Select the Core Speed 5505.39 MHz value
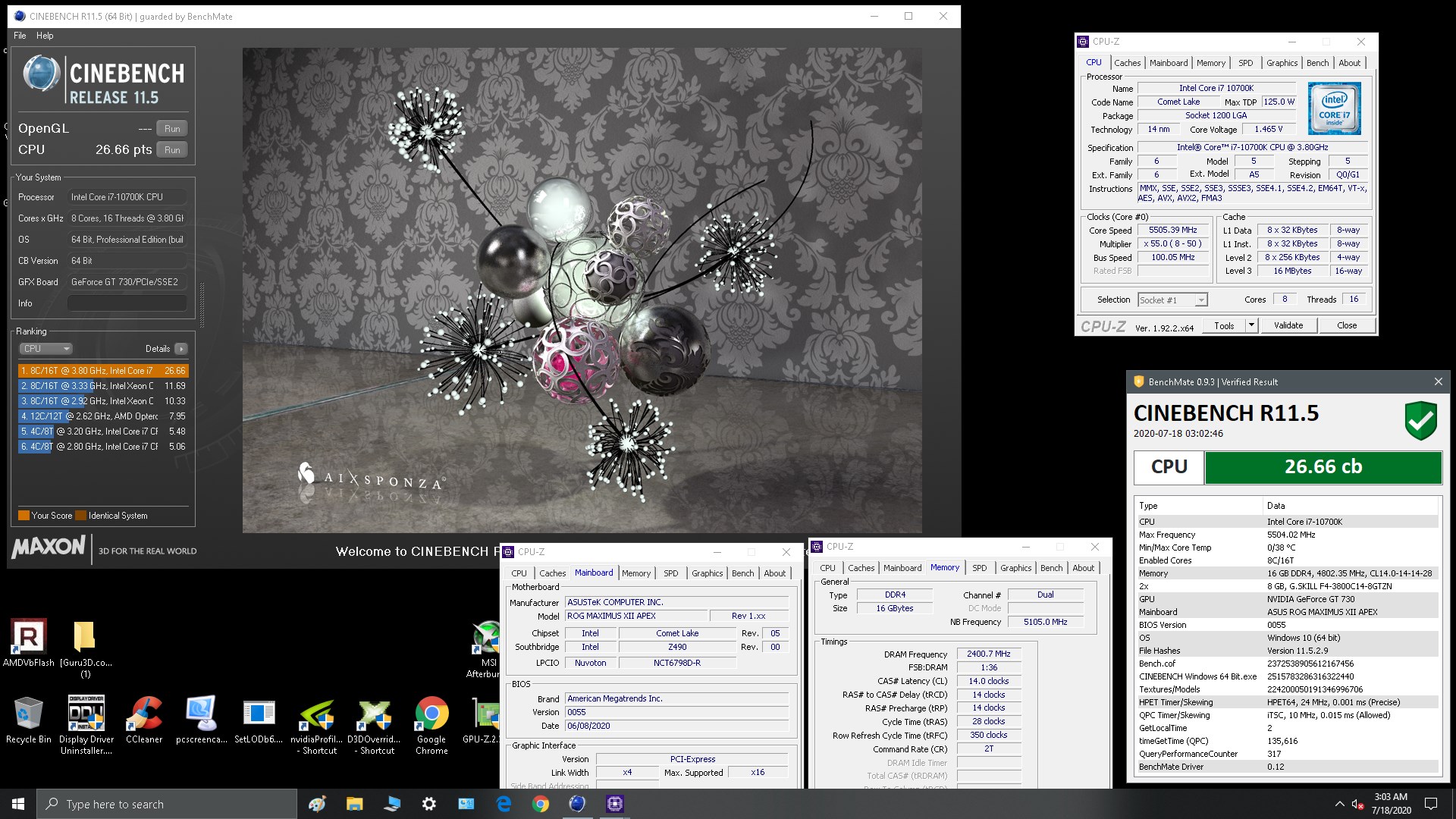Screen dimensions: 1456x819 [x=1172, y=231]
